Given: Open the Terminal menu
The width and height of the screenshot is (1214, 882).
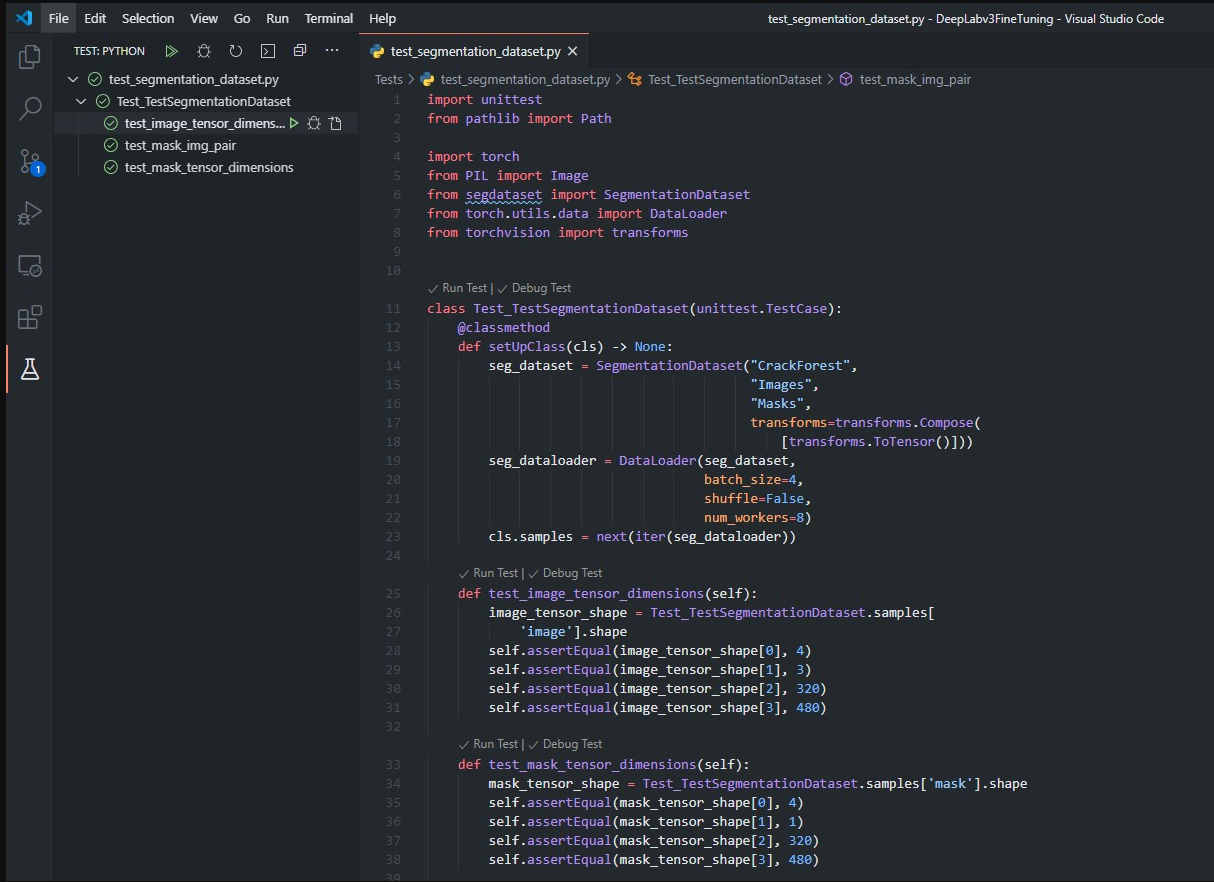Looking at the screenshot, I should pos(328,18).
